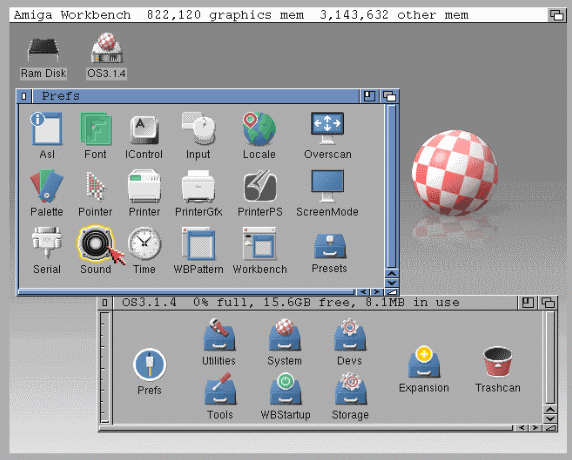
Task: Open the Input preferences icon
Action: point(198,128)
